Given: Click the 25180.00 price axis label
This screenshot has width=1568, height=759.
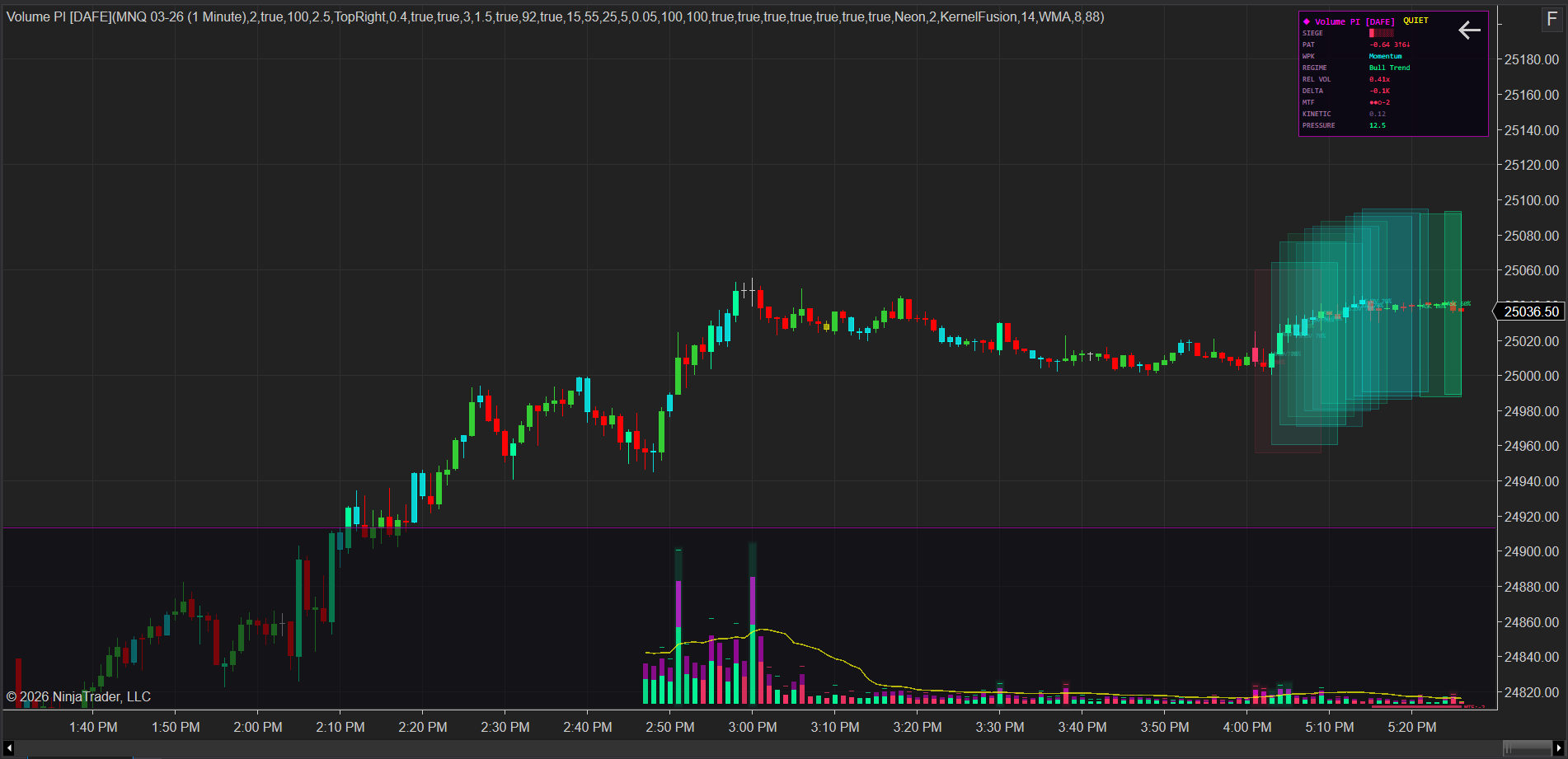Looking at the screenshot, I should pos(1531,59).
